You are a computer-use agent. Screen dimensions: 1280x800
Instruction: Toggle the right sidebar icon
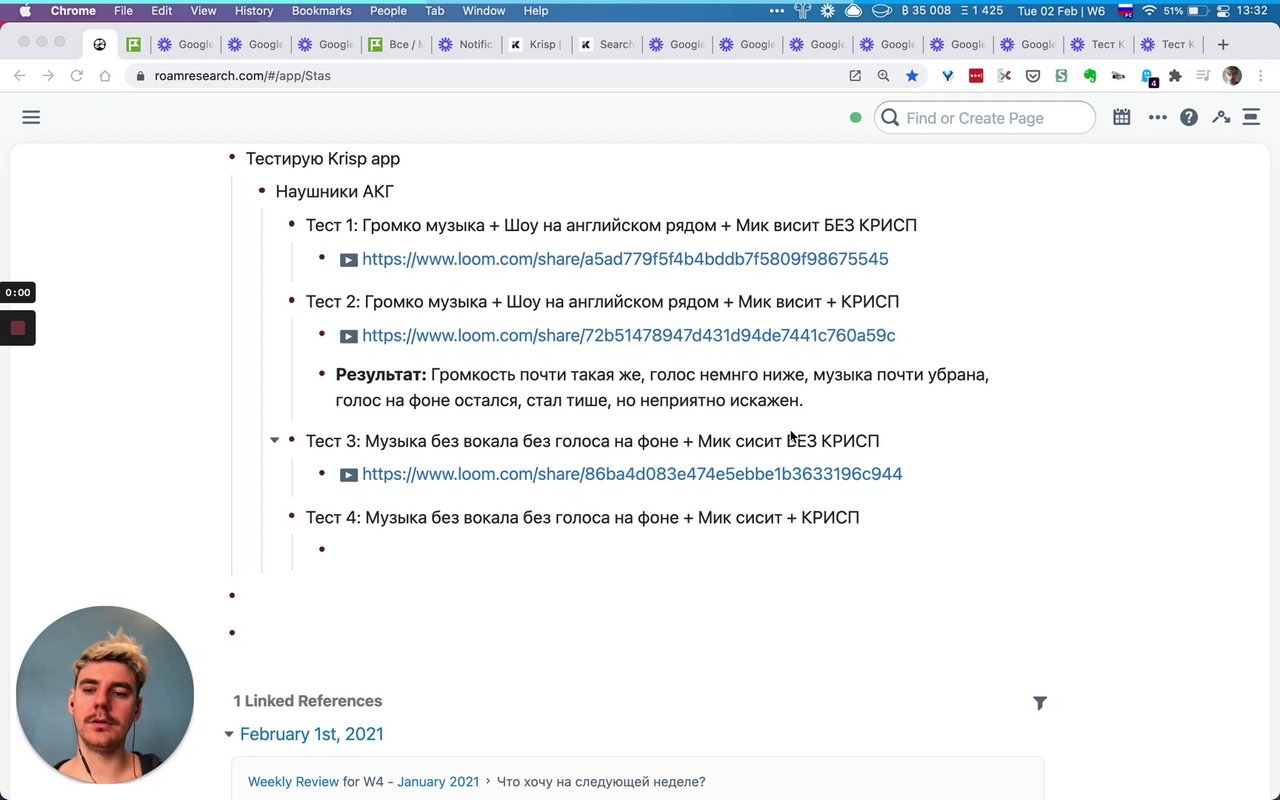pyautogui.click(x=1251, y=117)
